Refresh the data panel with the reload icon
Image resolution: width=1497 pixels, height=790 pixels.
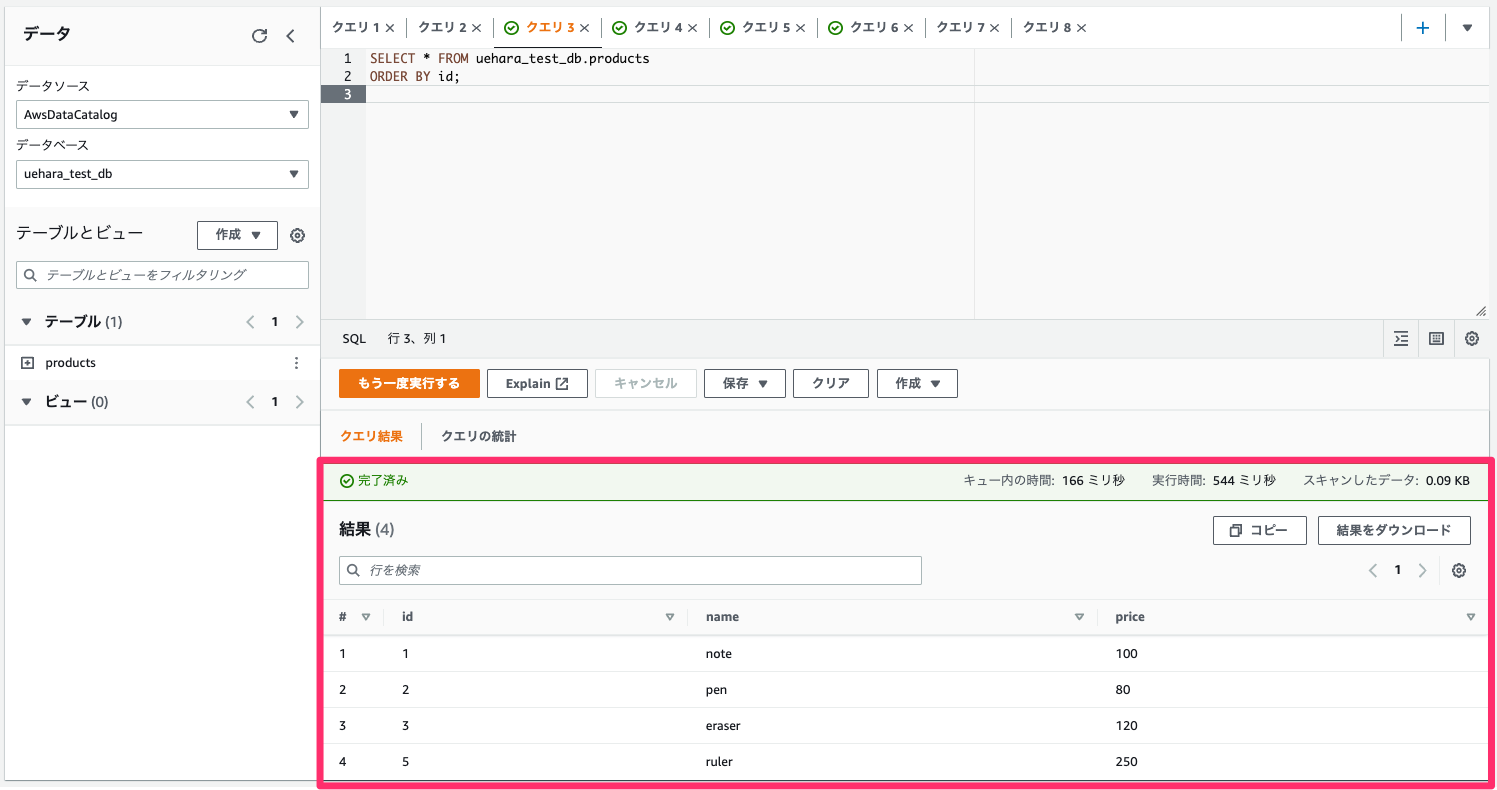coord(260,34)
